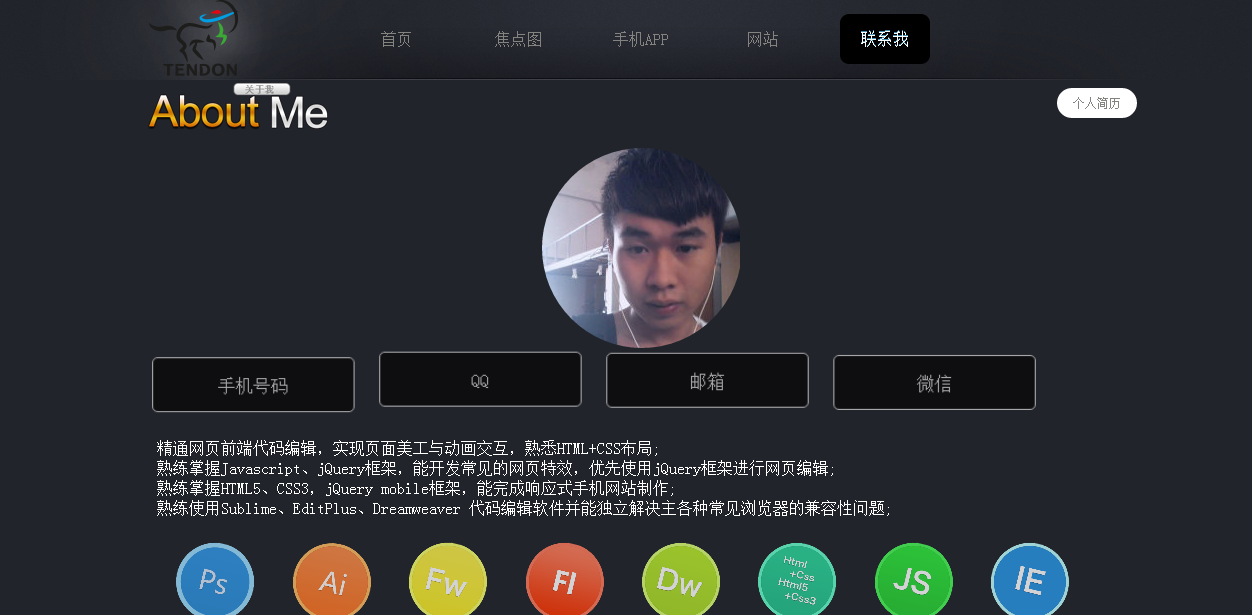Open the 首页 navigation item

pos(396,40)
